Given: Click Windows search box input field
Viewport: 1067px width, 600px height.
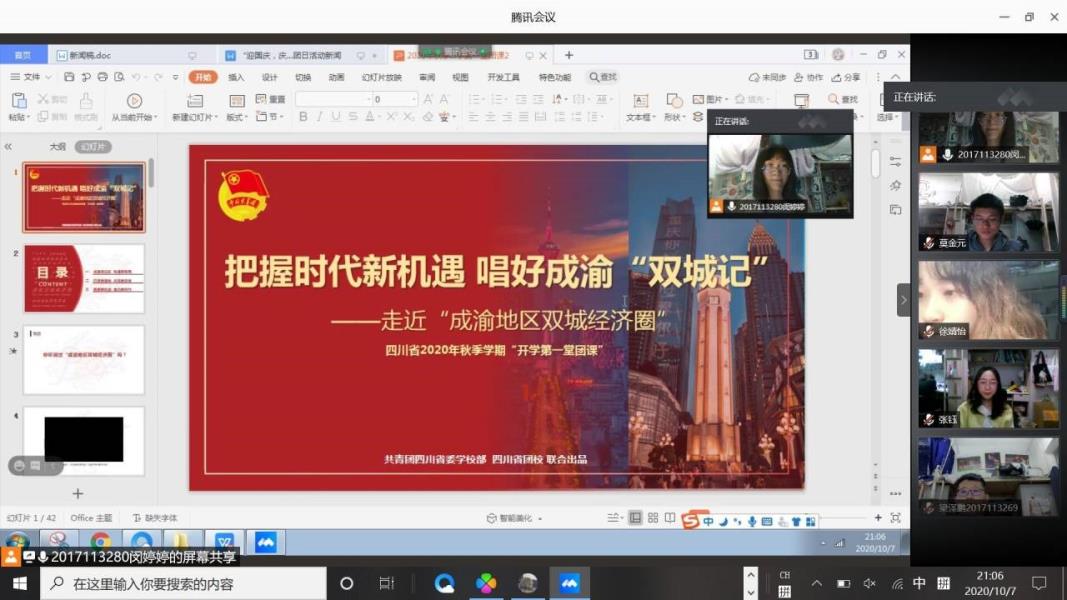Looking at the screenshot, I should click(x=184, y=584).
